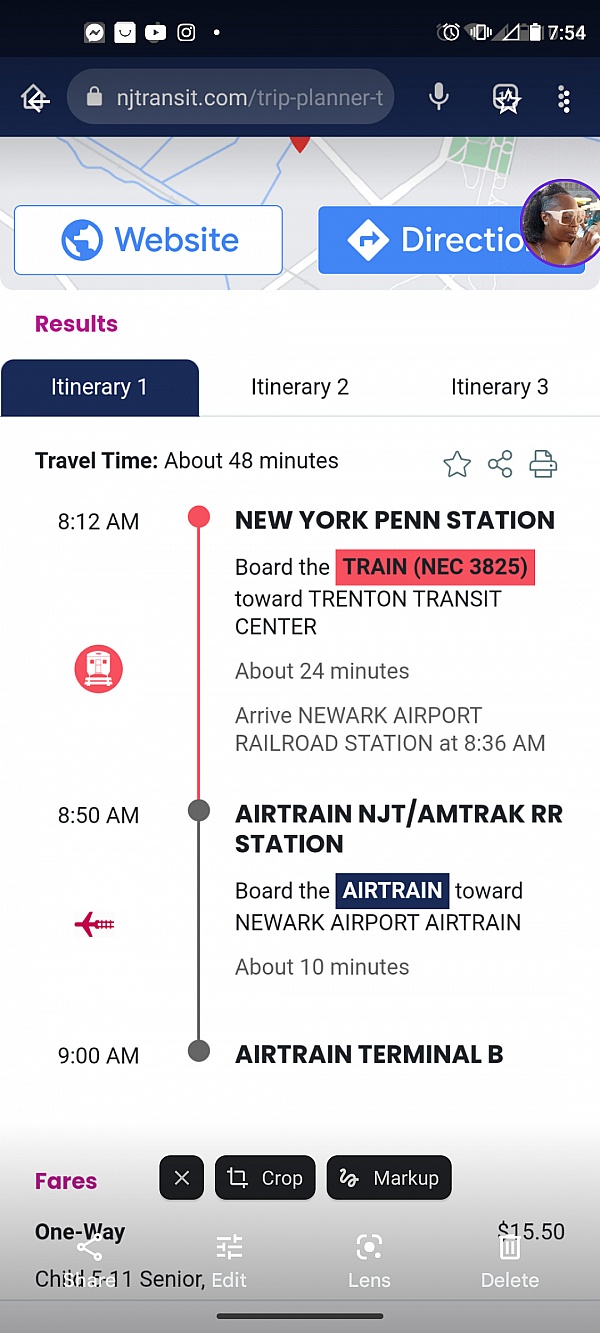This screenshot has width=600, height=1333.
Task: Share the itinerary using the share icon
Action: pos(500,464)
